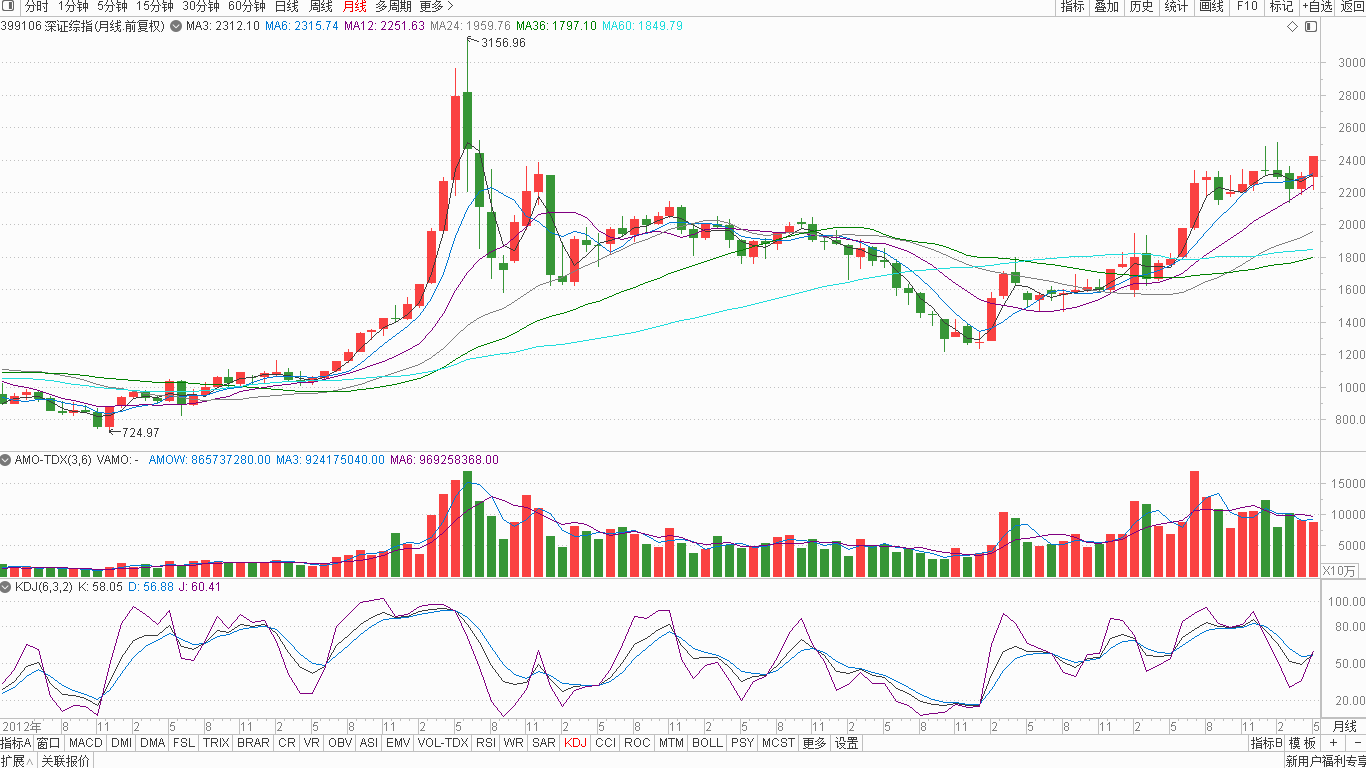Click 返回 to go back
Image resolution: width=1366 pixels, height=768 pixels.
[1352, 6]
